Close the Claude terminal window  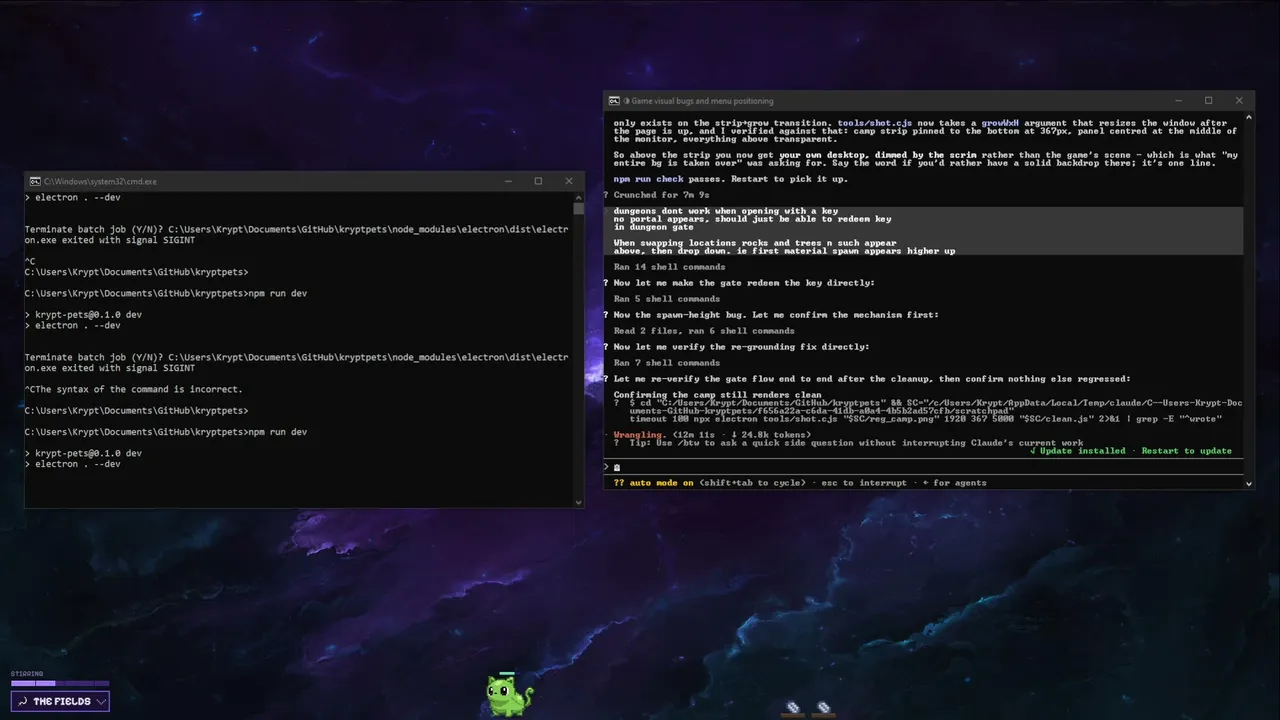[1239, 101]
